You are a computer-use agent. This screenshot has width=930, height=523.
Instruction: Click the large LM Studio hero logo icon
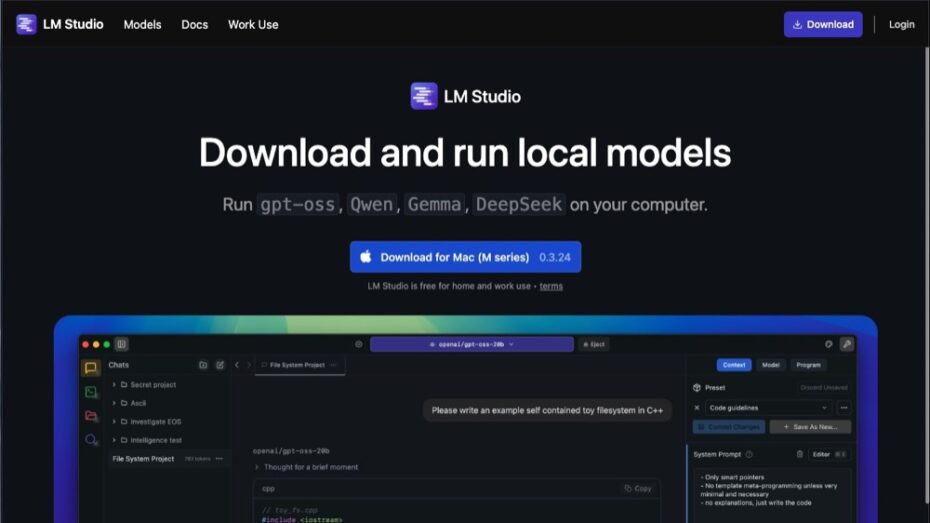coord(423,96)
